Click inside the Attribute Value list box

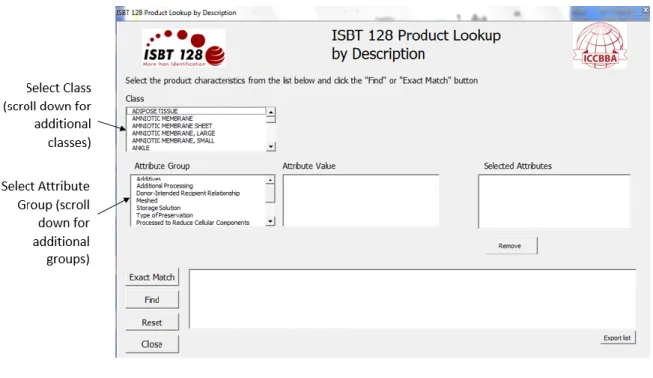pyautogui.click(x=361, y=200)
